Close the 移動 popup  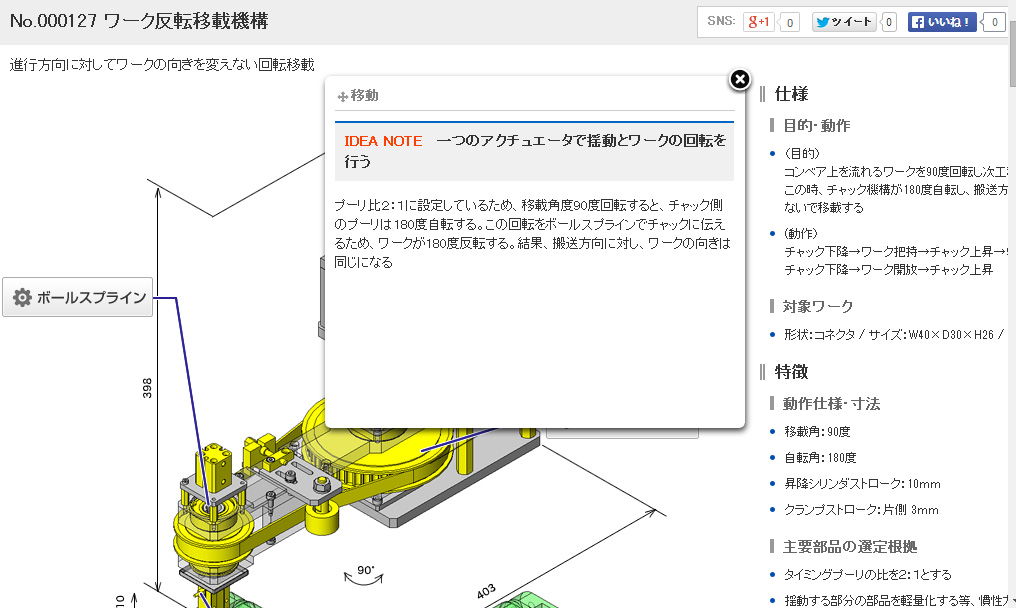click(739, 79)
